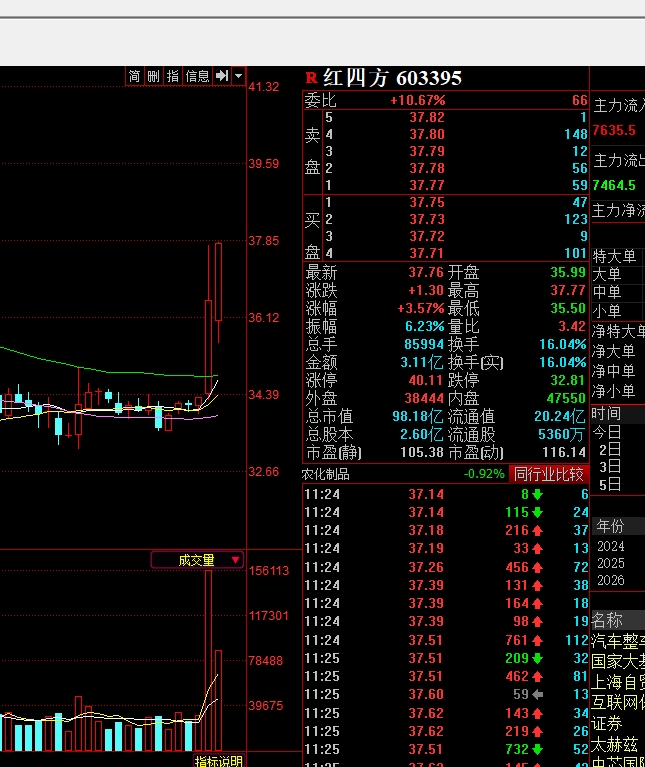Select tick row 37.26 with volume 456
Screen dimensions: 645x767
pyautogui.click(x=445, y=567)
